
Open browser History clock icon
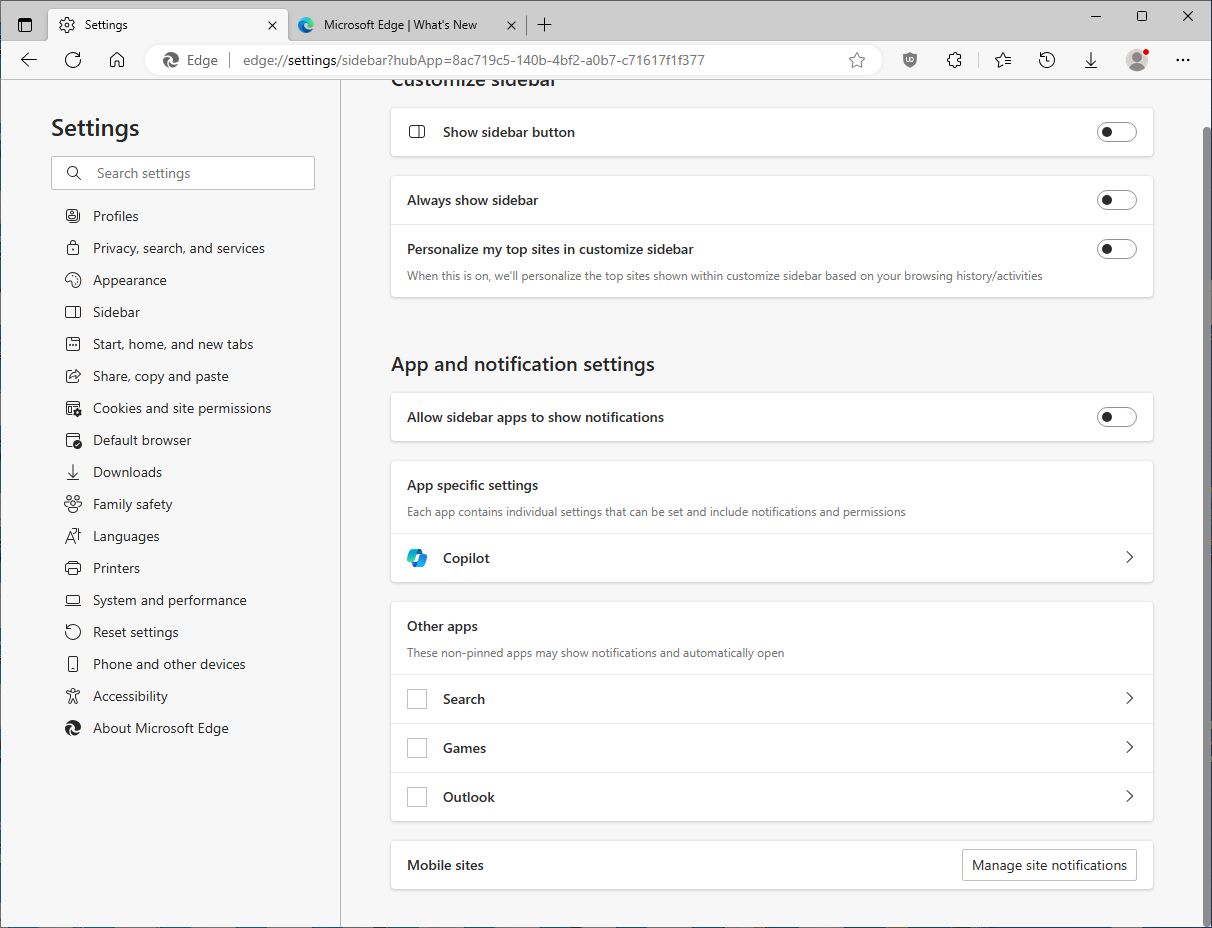click(x=1047, y=60)
